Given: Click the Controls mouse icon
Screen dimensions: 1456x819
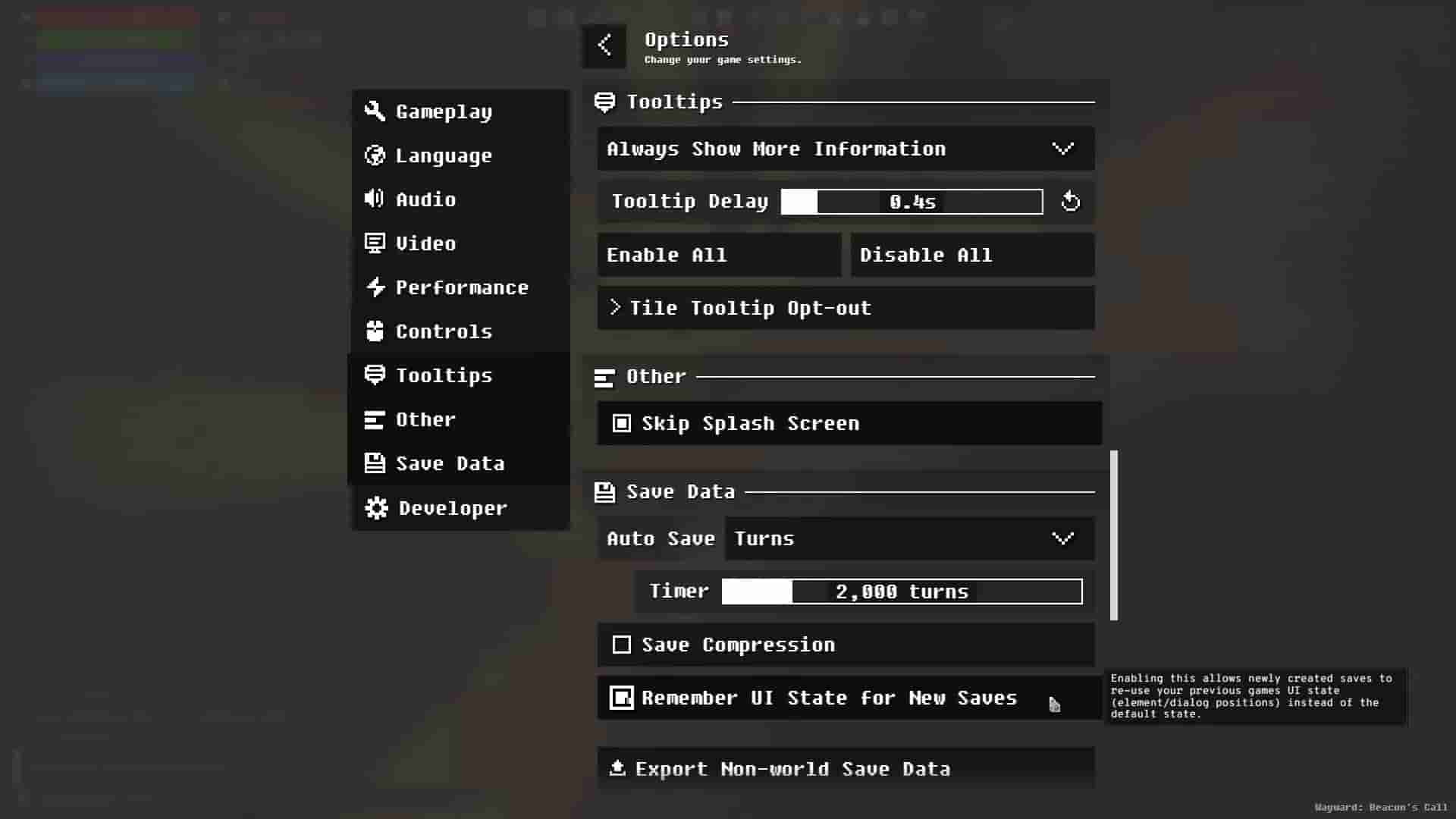Looking at the screenshot, I should [375, 331].
